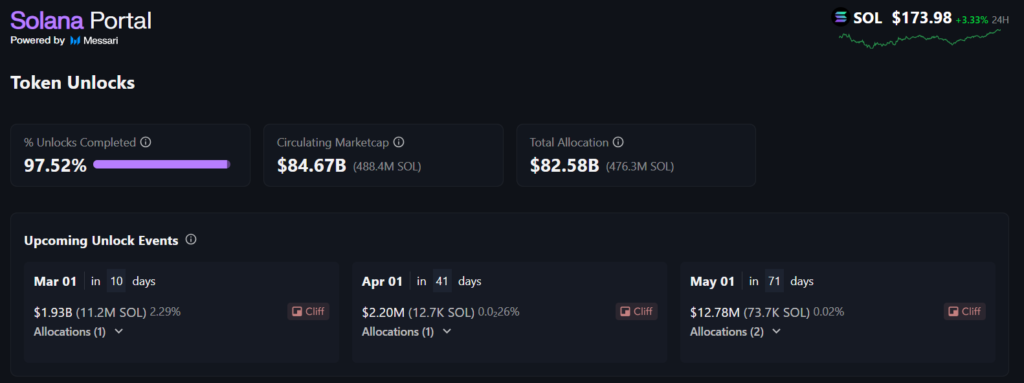This screenshot has height=383, width=1024.
Task: Click the info icon next to Circulating Marketcap
Action: pyautogui.click(x=399, y=142)
